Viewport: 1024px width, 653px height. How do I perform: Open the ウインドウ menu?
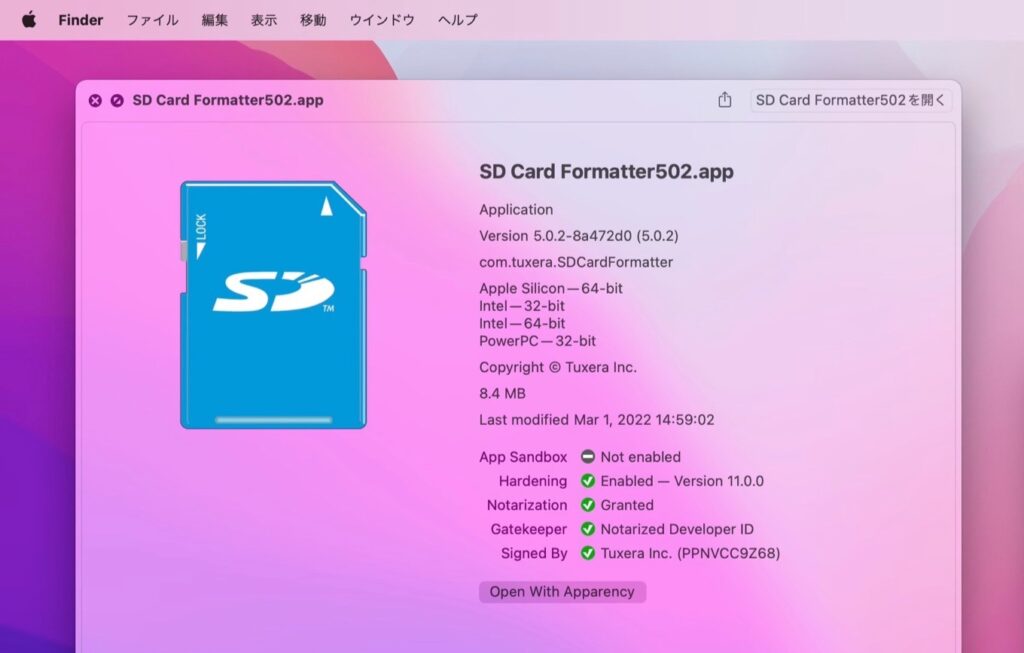[381, 18]
